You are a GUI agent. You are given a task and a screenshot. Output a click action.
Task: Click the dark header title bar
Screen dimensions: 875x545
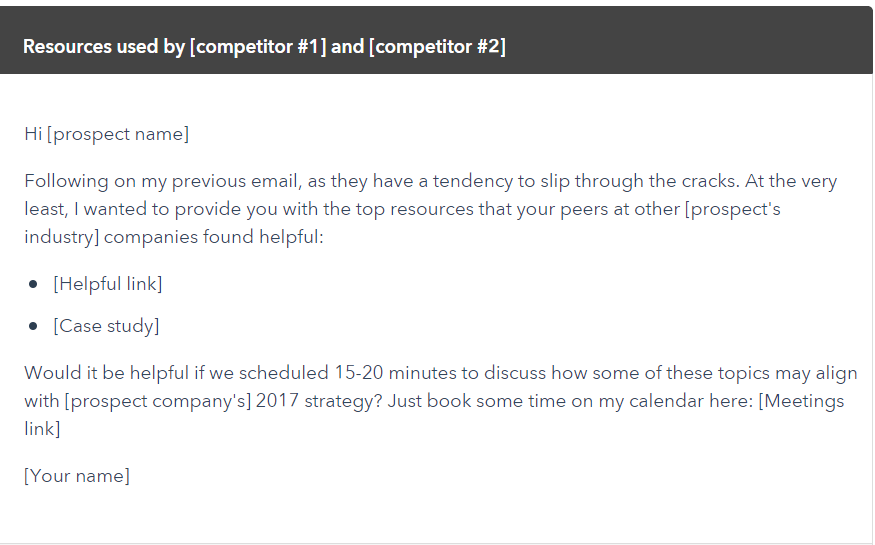click(x=436, y=40)
